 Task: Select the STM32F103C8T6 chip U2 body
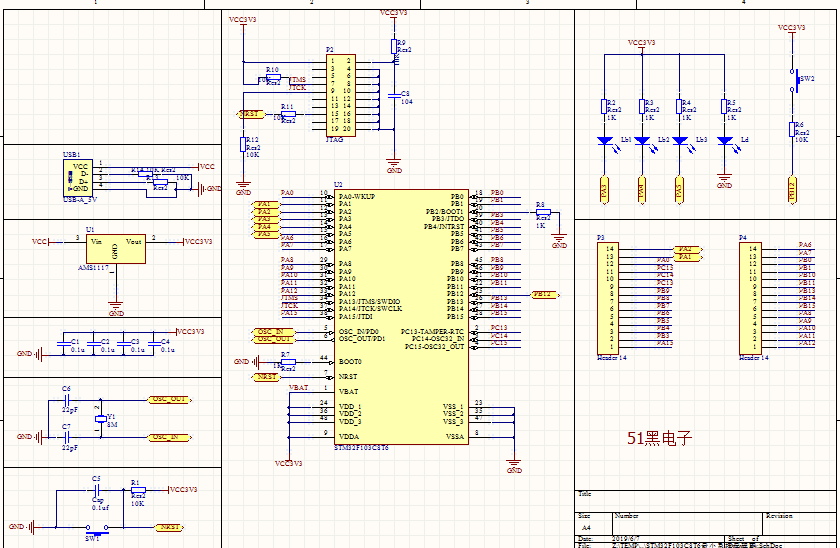401,317
